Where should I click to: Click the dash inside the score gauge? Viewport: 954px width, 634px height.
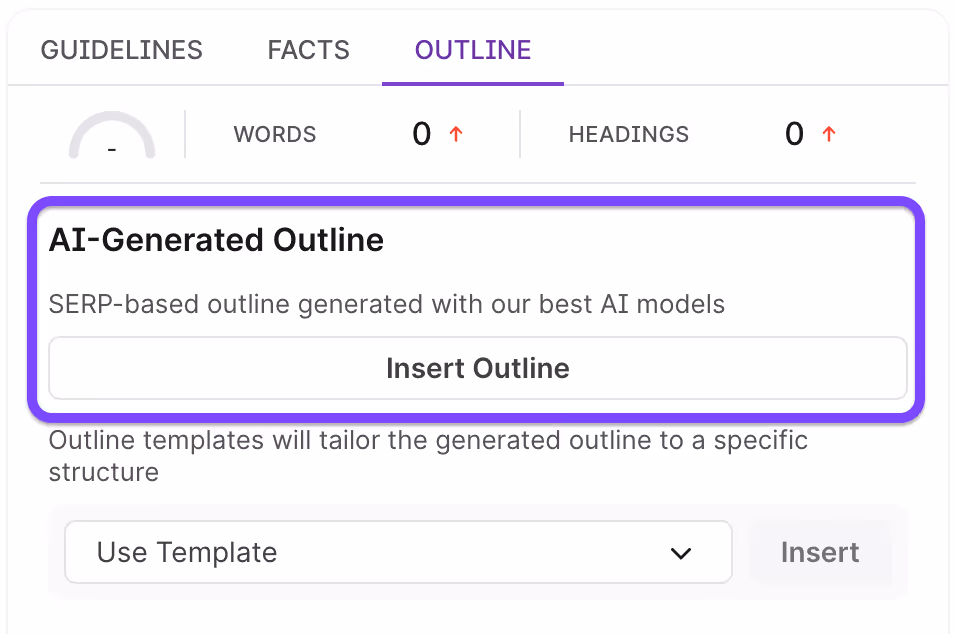pyautogui.click(x=112, y=150)
